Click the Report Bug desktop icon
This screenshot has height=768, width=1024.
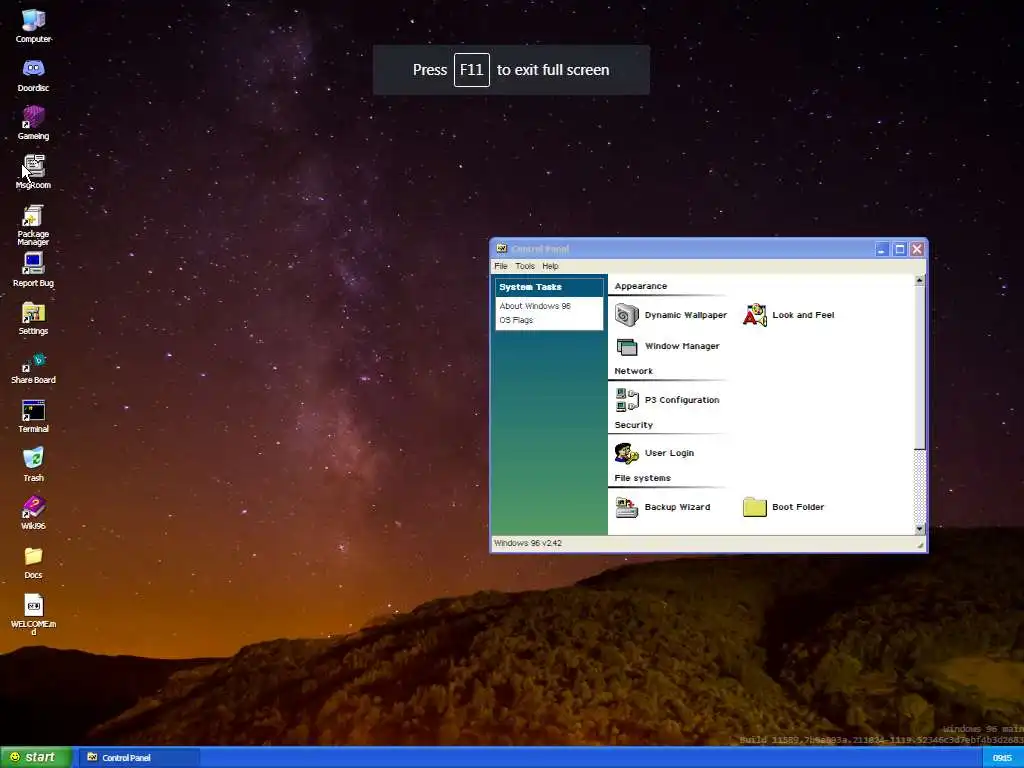[33, 270]
